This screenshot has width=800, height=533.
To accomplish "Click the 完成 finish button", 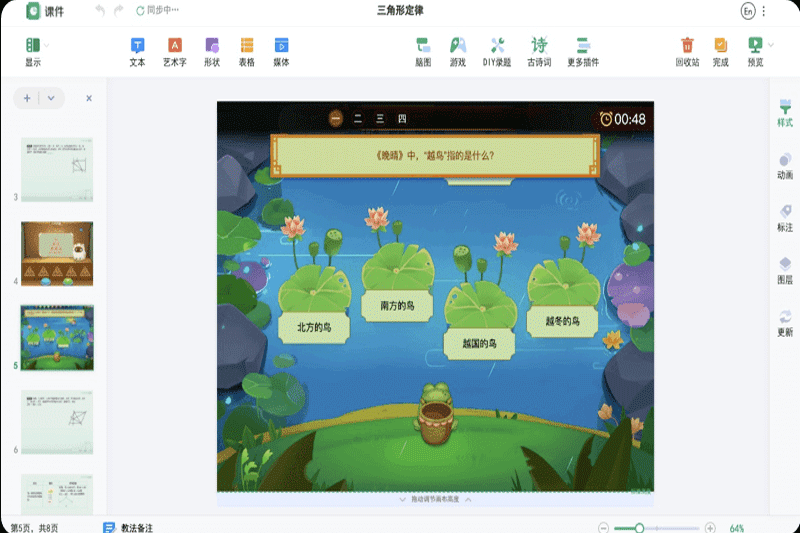I will (x=720, y=52).
